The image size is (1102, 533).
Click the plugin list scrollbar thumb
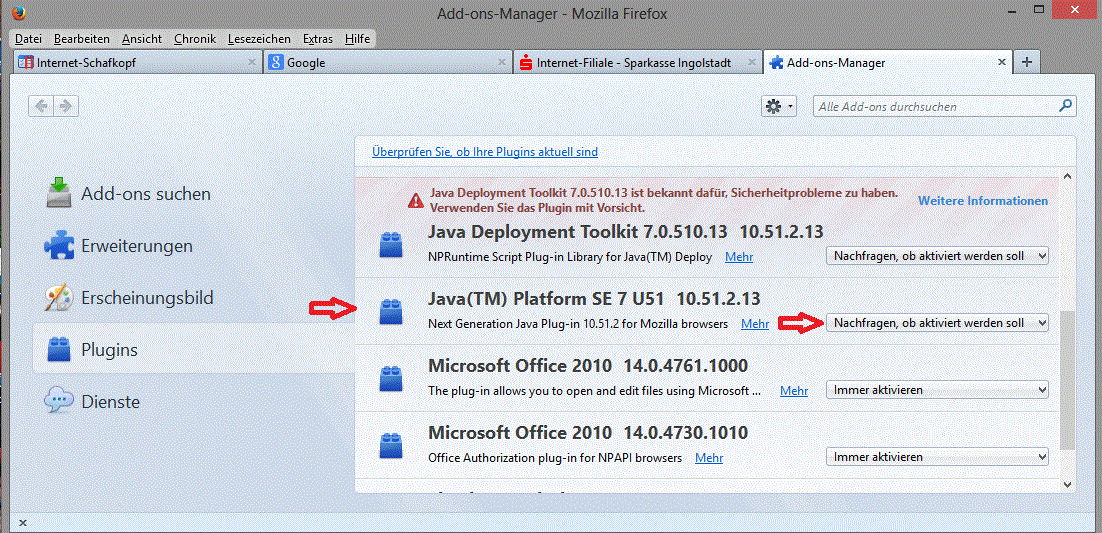click(1068, 380)
